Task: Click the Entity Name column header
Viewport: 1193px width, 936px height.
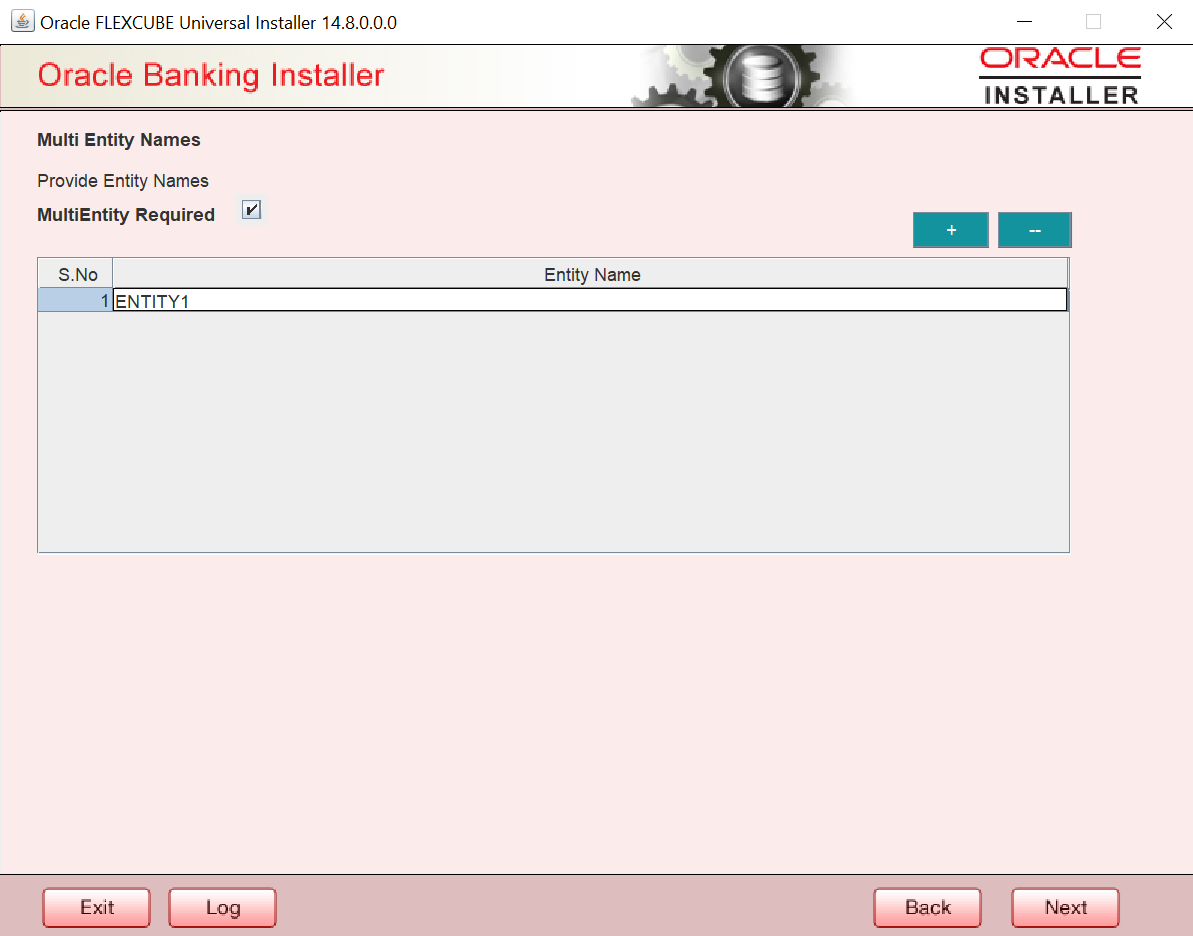Action: 590,274
